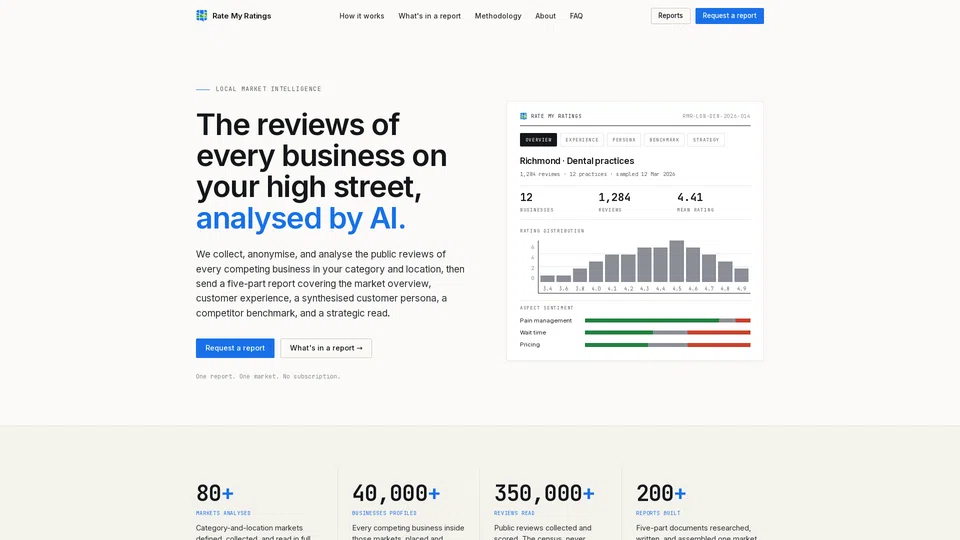
Task: Go to Methodology in the top navigation
Action: coord(498,16)
